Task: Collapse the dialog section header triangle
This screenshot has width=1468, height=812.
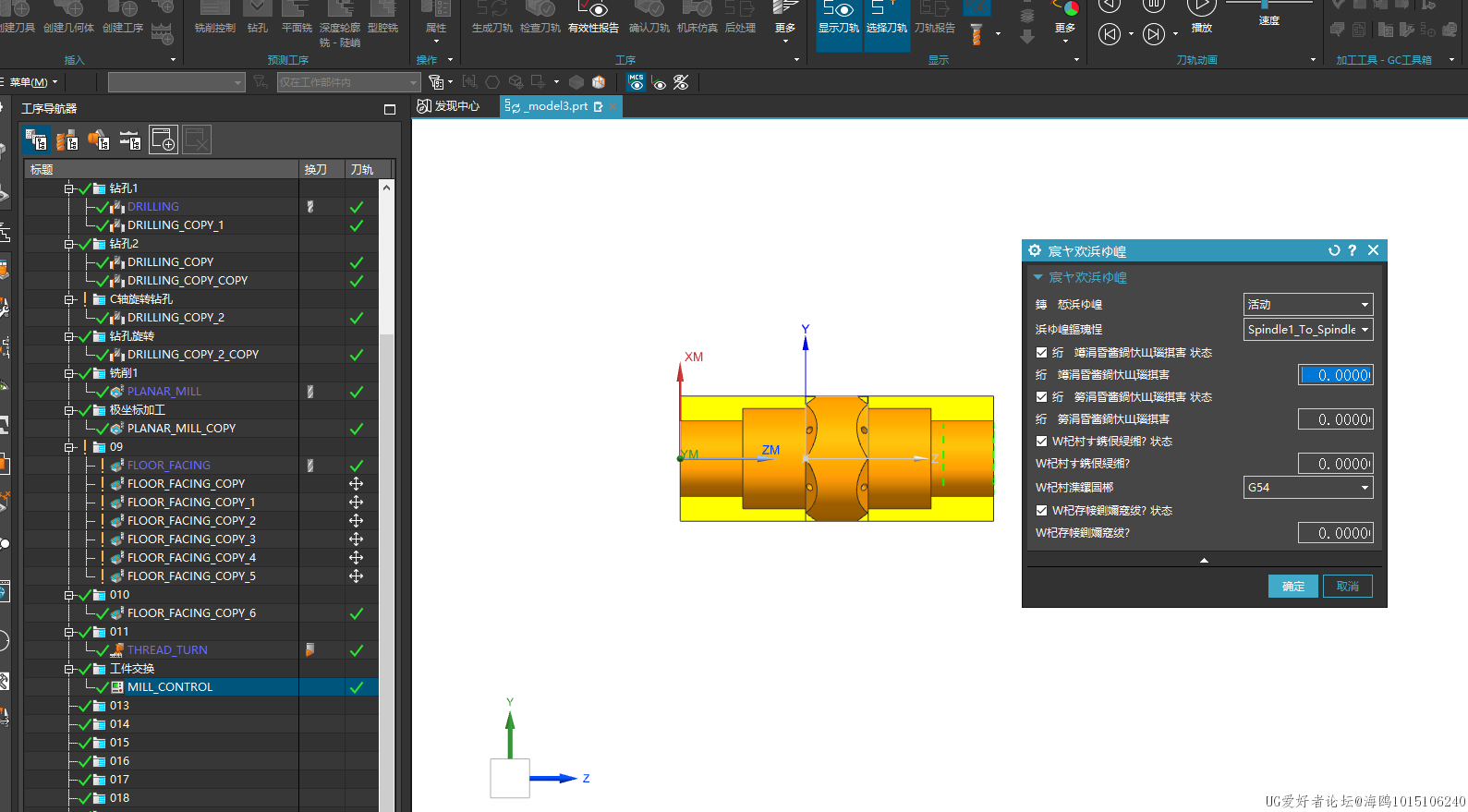Action: tap(1037, 277)
